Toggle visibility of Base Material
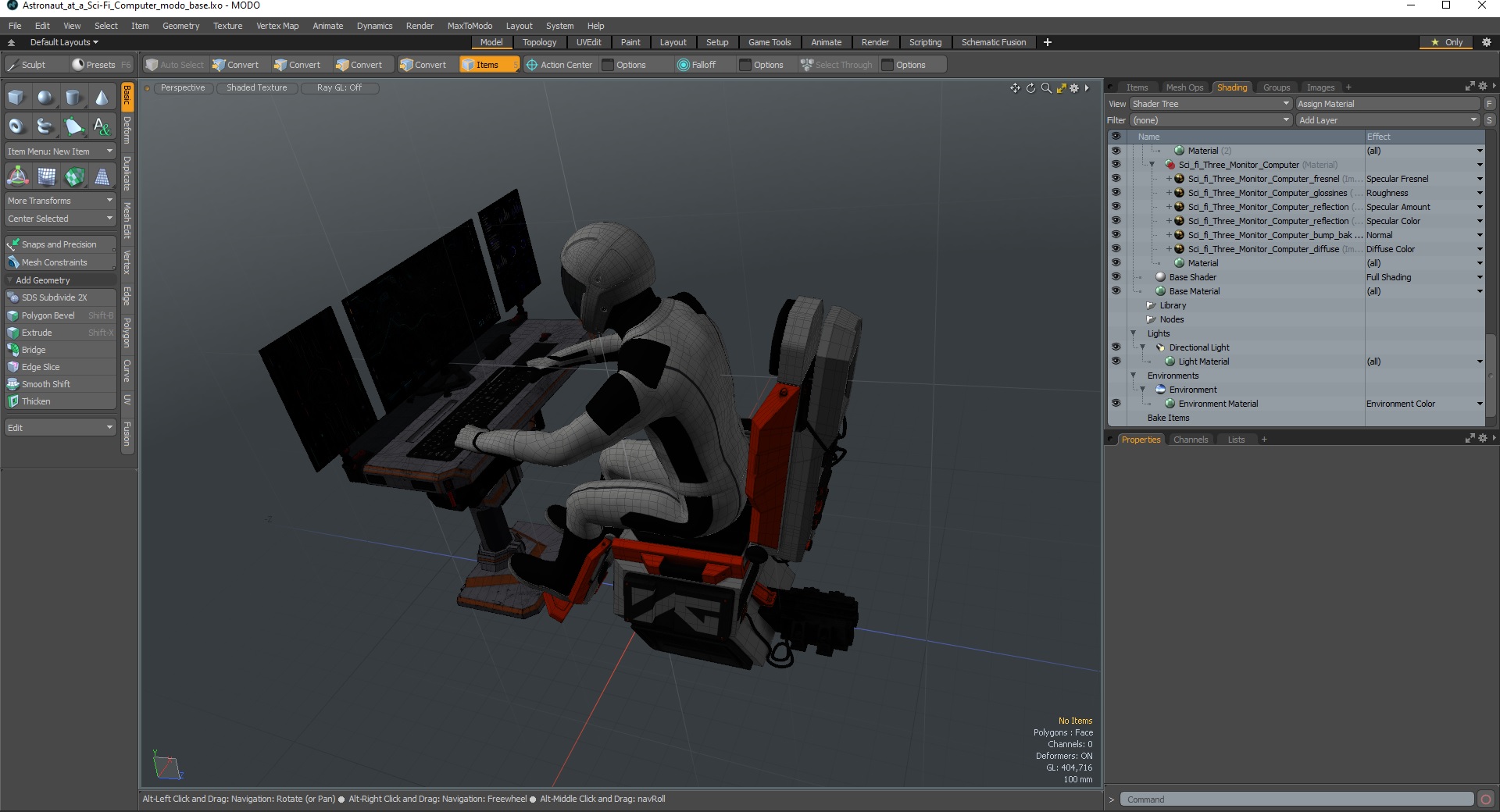 click(1116, 291)
